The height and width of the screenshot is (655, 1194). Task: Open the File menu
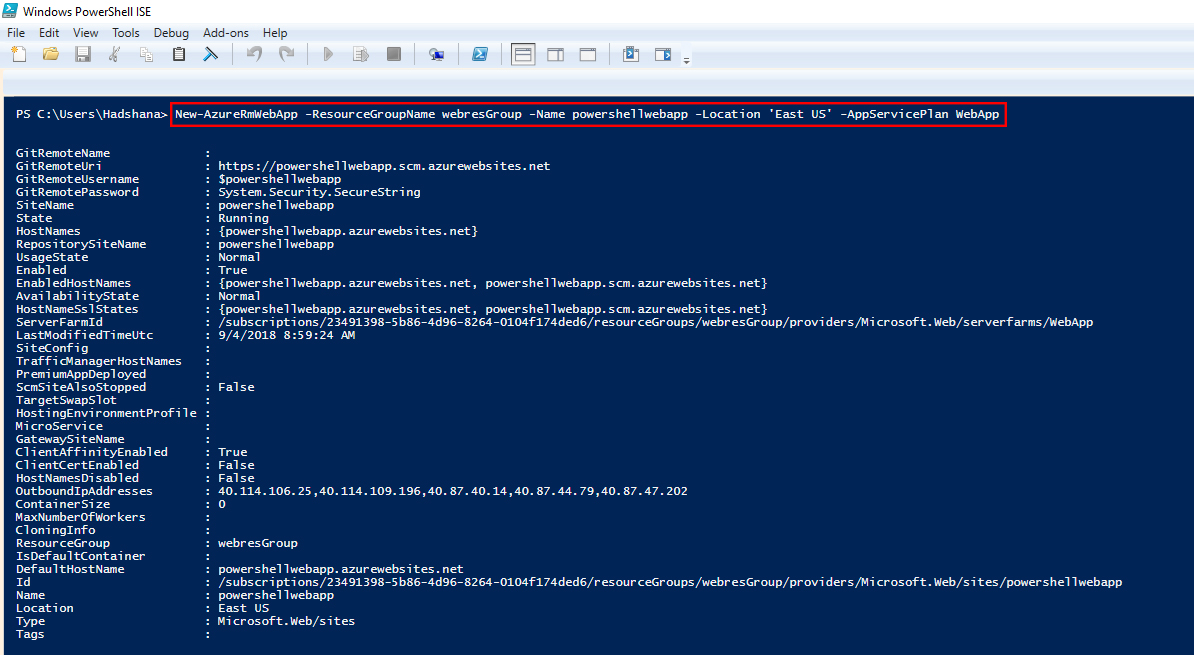click(x=16, y=33)
